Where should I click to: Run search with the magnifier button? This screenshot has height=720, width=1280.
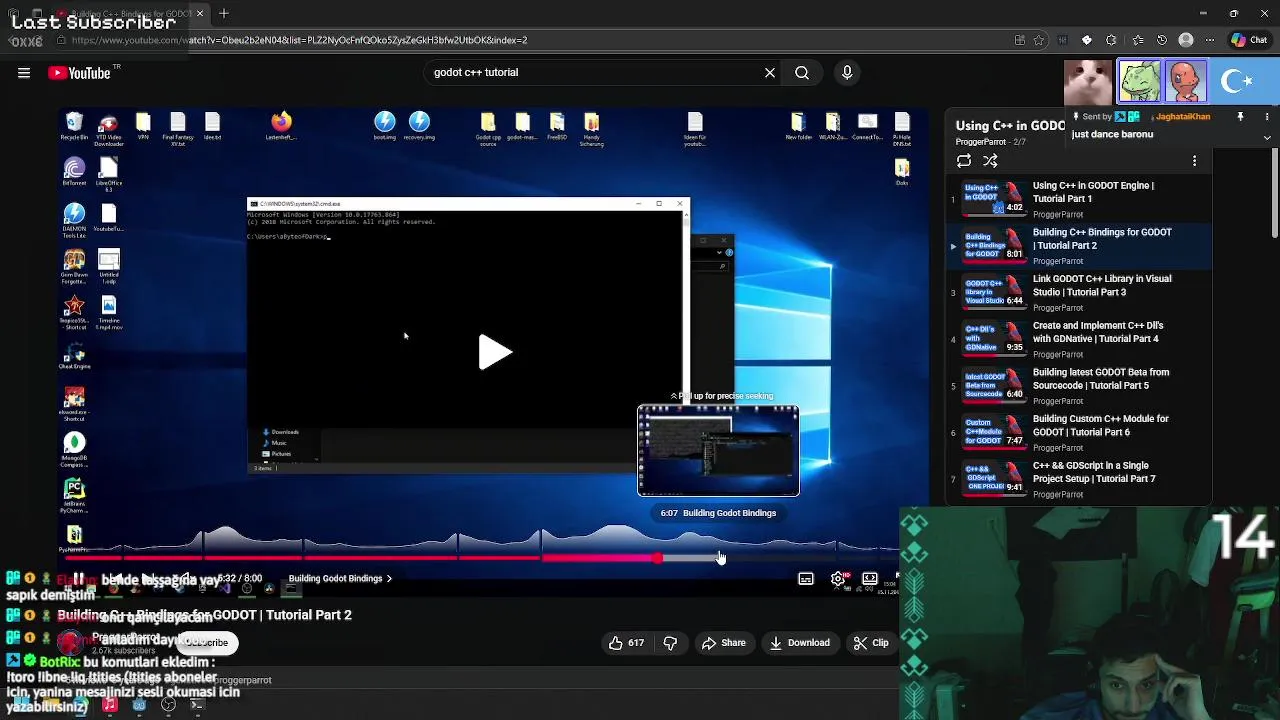tap(802, 73)
